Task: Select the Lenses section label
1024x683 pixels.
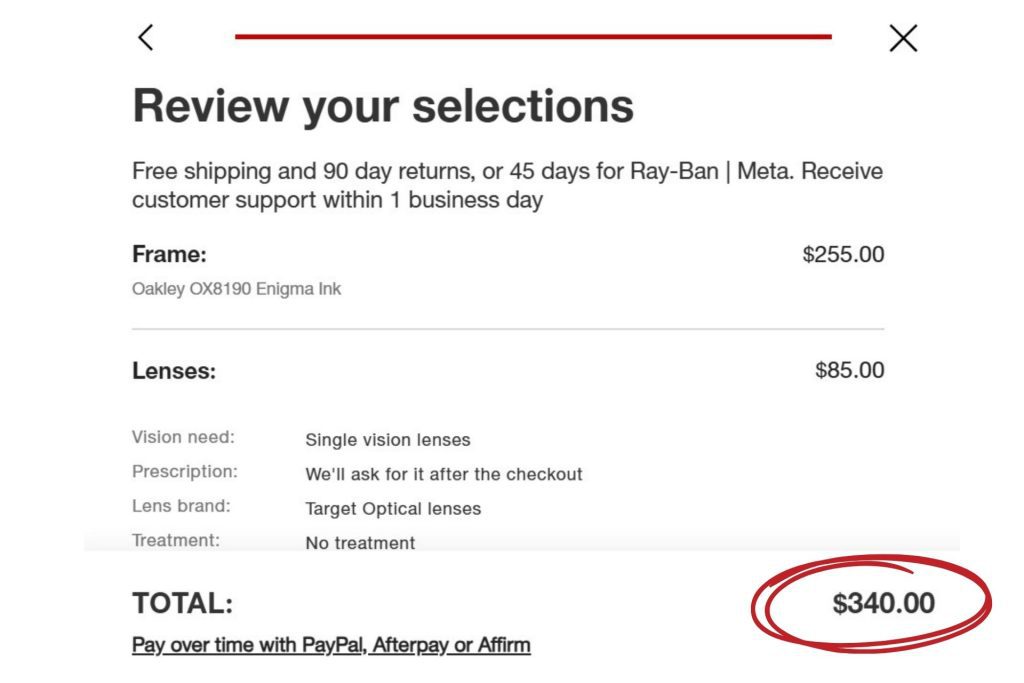Action: [x=174, y=371]
